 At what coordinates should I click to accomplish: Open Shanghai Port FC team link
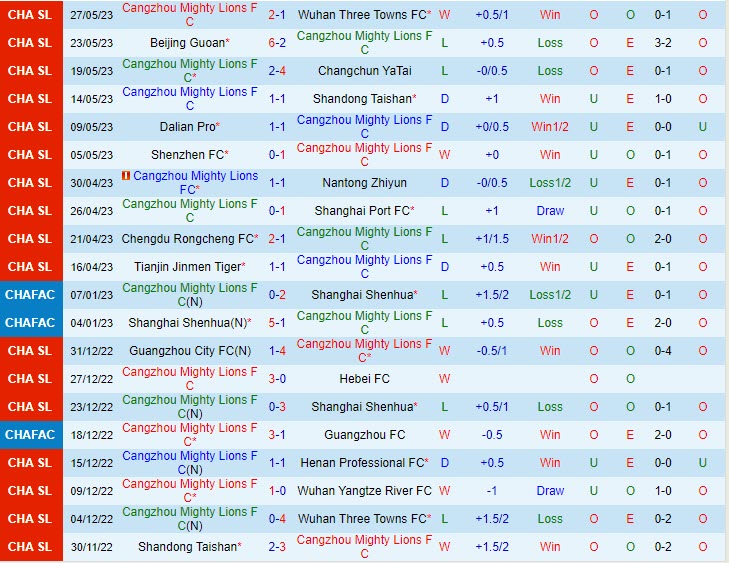click(x=362, y=211)
